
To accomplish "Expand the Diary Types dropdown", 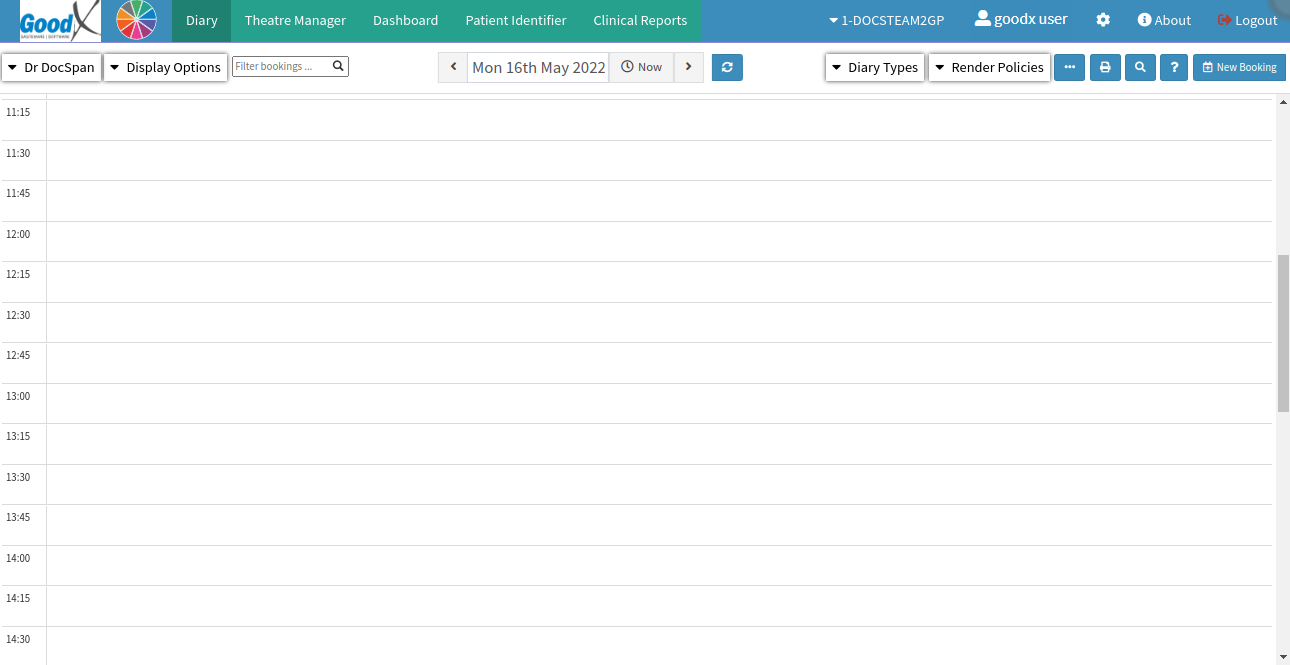I will pos(874,67).
